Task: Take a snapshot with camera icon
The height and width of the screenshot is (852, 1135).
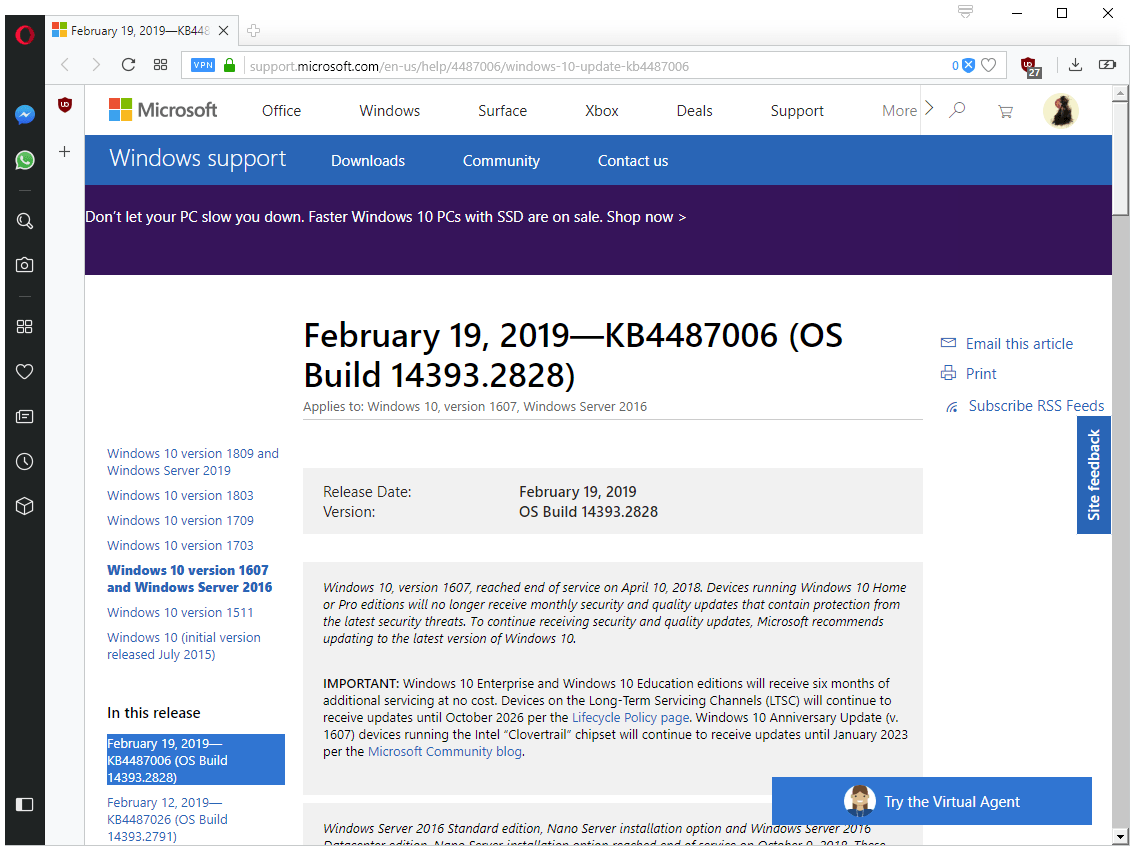Action: [25, 265]
